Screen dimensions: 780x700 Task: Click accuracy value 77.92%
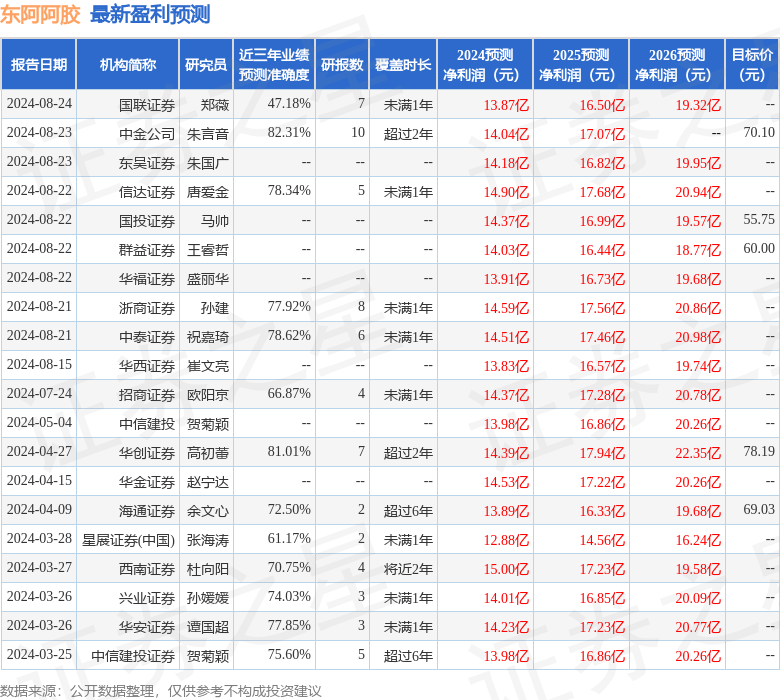pyautogui.click(x=289, y=307)
